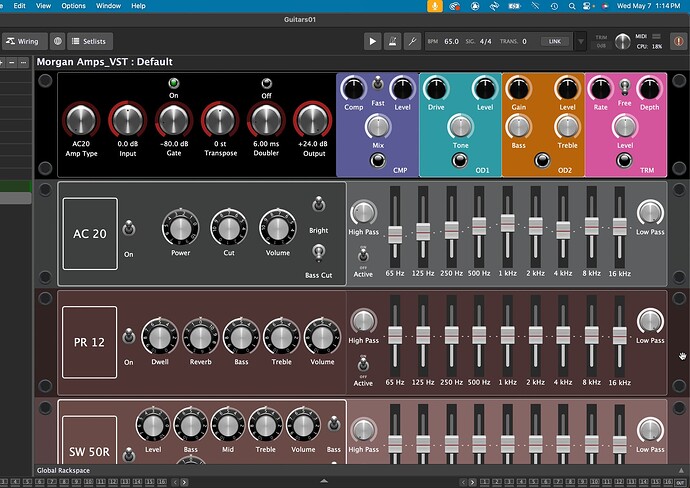Click the AC 20 amp selector box
The width and height of the screenshot is (690, 488).
(x=90, y=234)
